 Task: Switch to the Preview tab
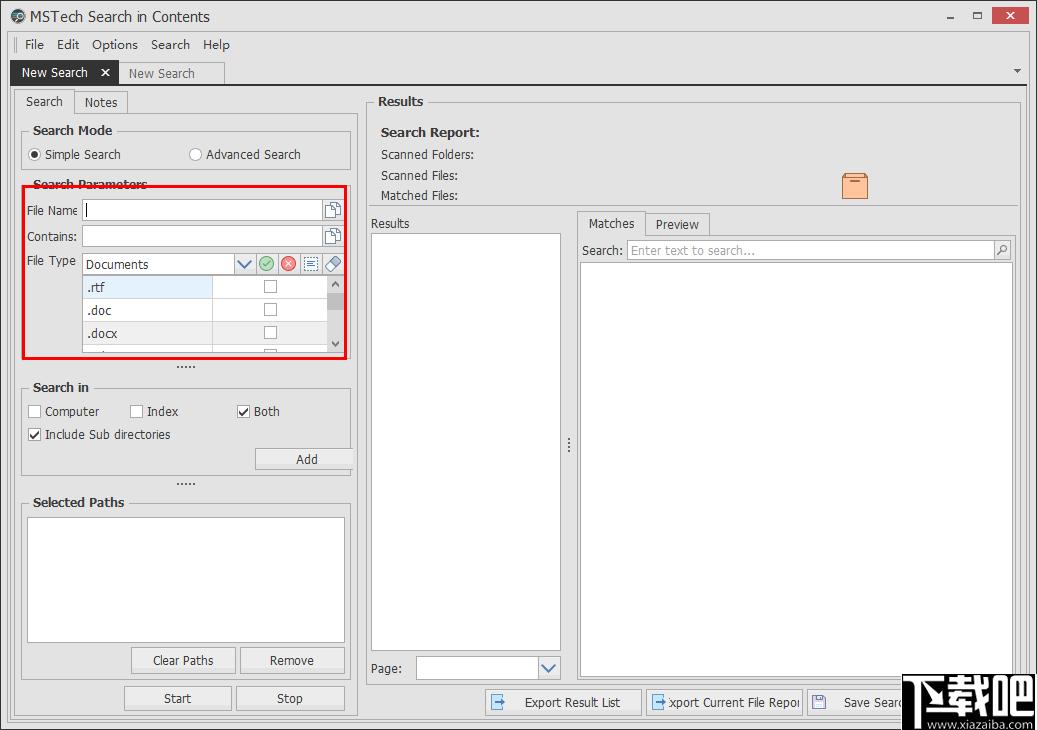[x=677, y=224]
